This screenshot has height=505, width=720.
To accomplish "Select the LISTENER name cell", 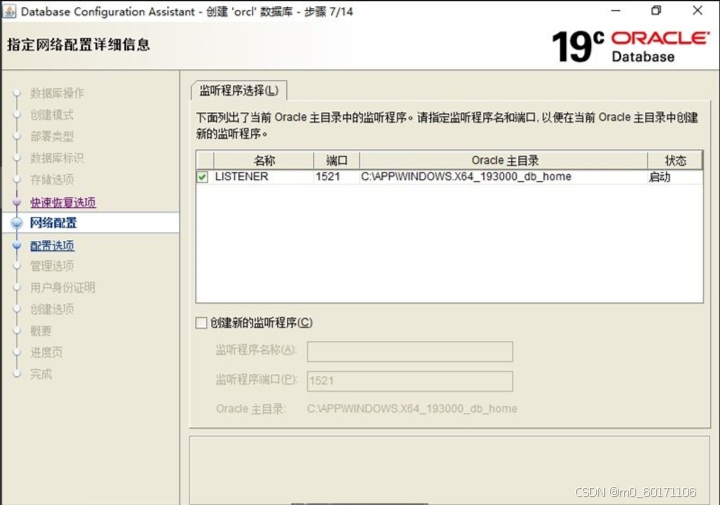I will click(x=264, y=177).
